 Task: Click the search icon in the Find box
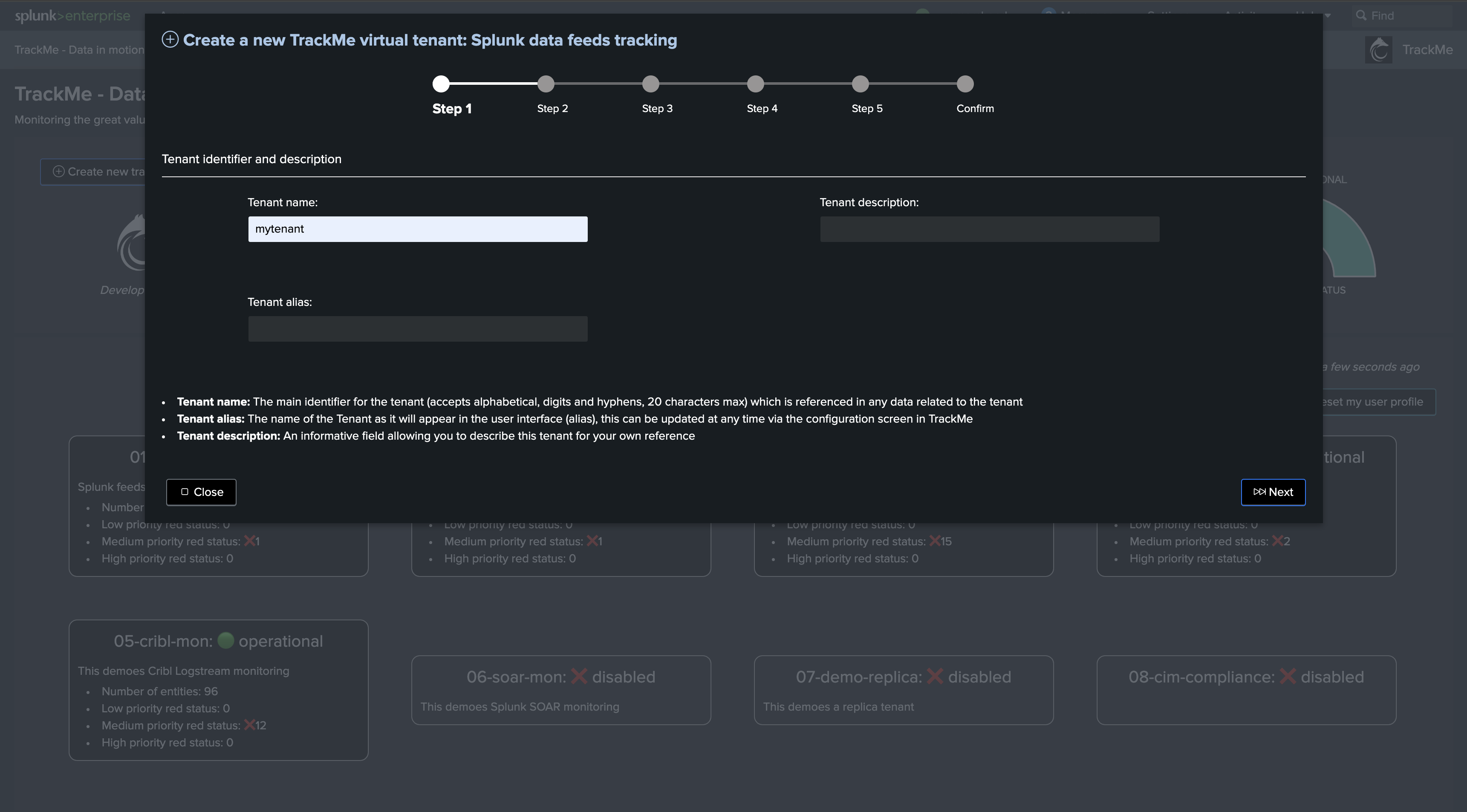(x=1360, y=15)
